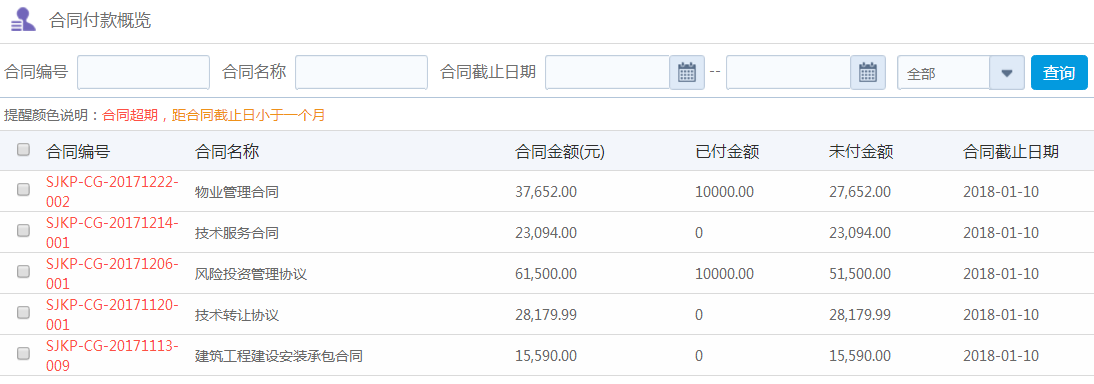Viewport: 1094px width, 384px height.
Task: Expand the 全部 status dropdown arrow
Action: click(1007, 73)
